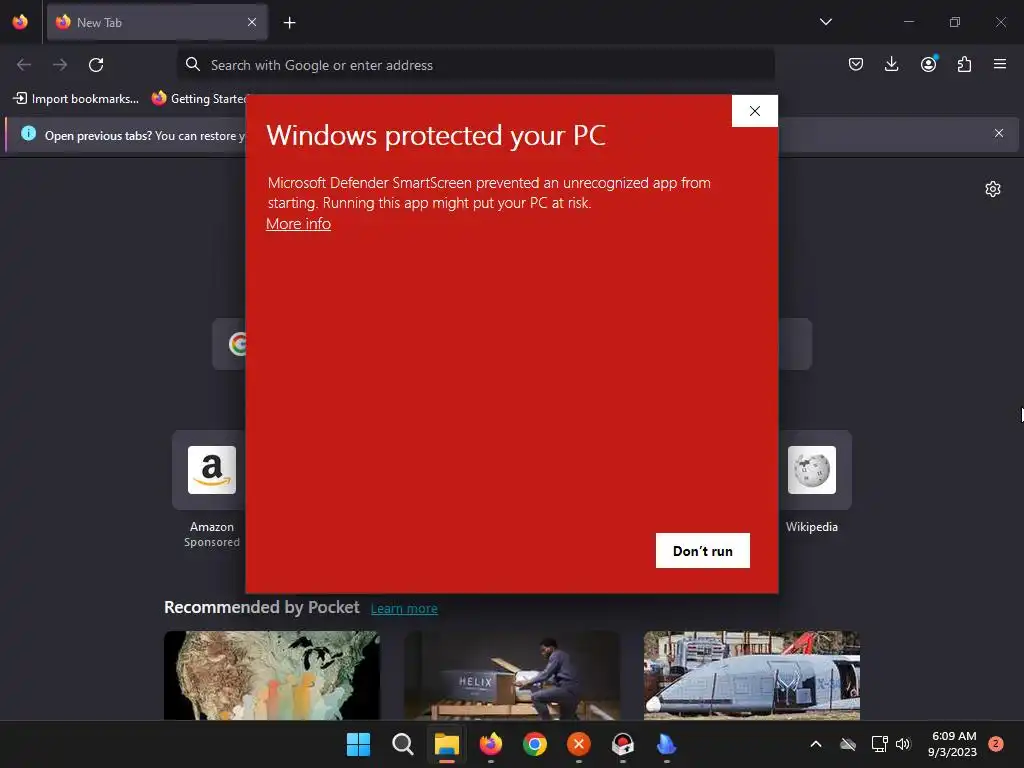Open the Amazon sponsored shortcut

coord(212,470)
